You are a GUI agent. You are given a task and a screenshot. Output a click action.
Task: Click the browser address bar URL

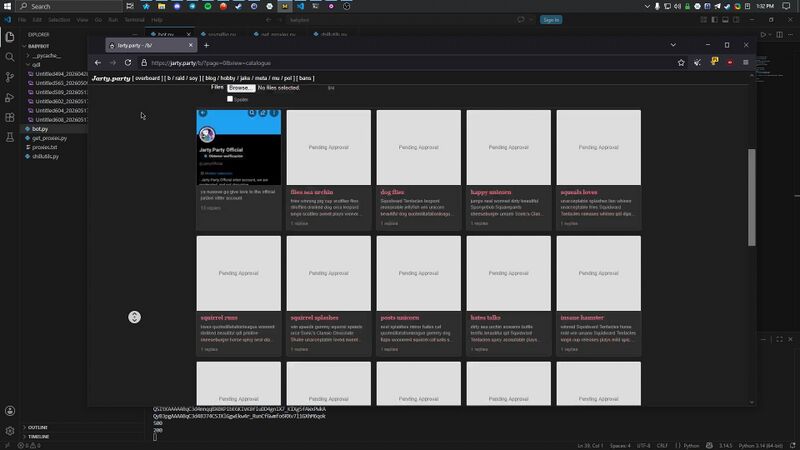coord(211,63)
